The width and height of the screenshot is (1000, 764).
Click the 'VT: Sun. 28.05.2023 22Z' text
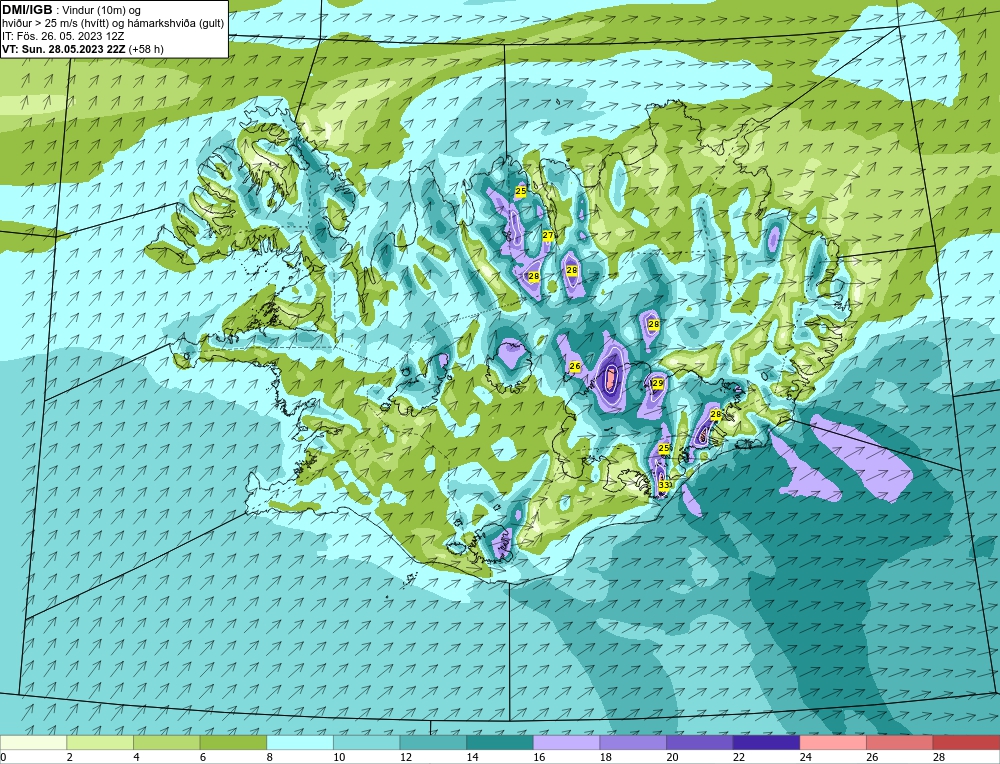[64, 49]
